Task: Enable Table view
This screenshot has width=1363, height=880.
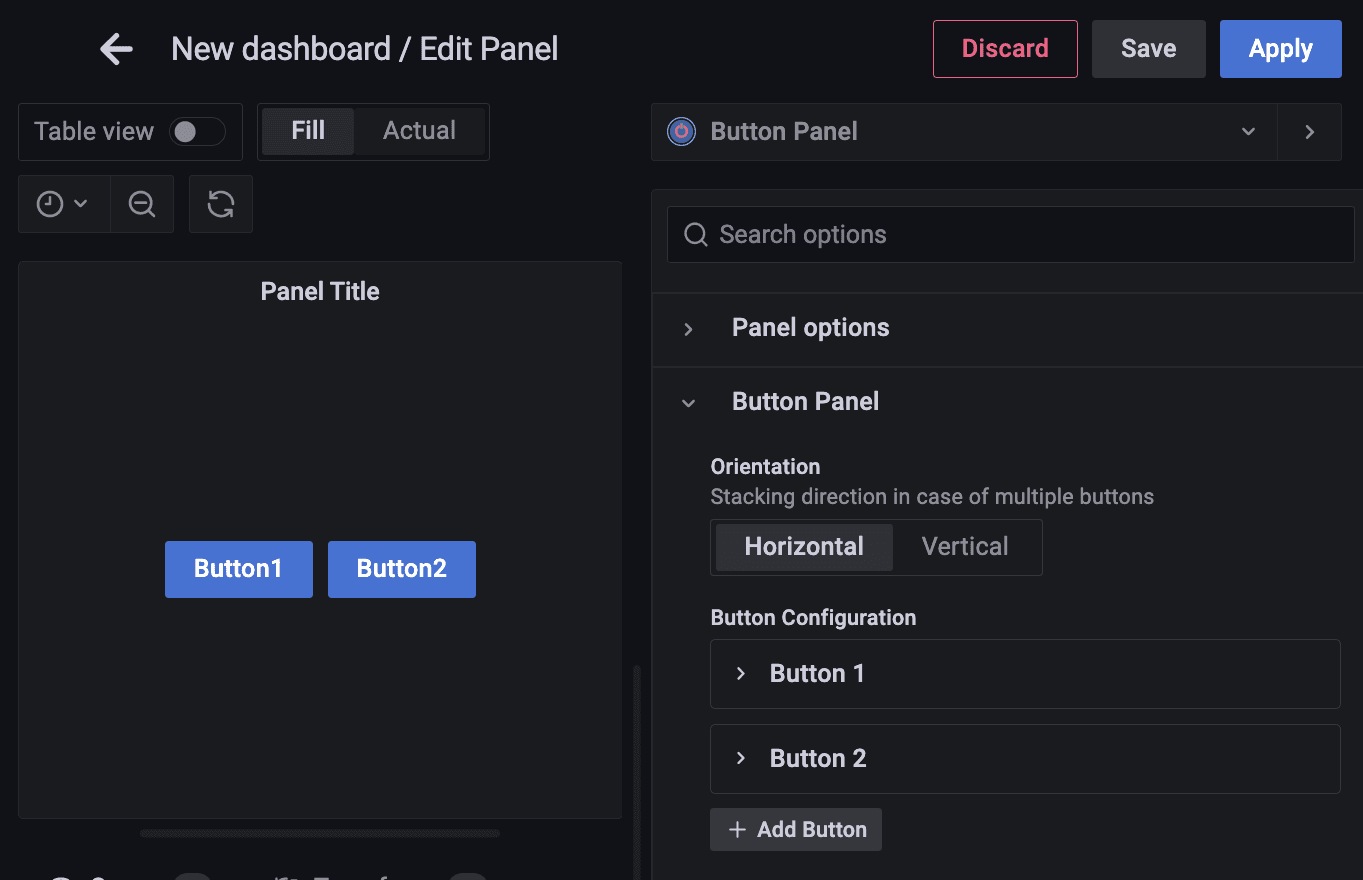Action: pos(197,131)
